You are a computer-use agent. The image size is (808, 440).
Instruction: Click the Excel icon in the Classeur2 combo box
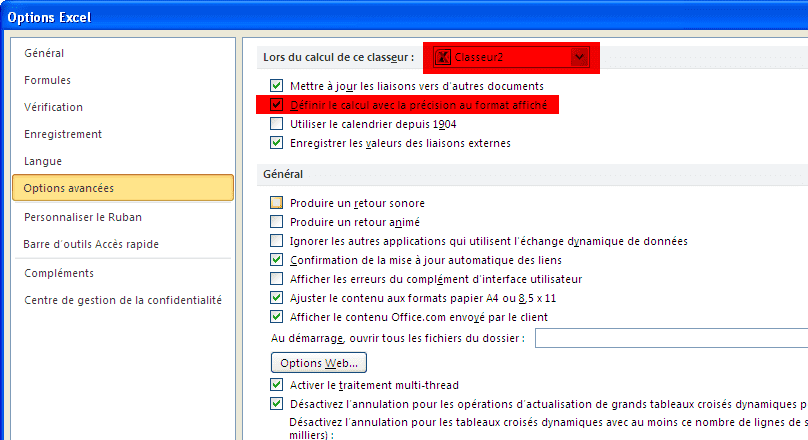pyautogui.click(x=443, y=57)
